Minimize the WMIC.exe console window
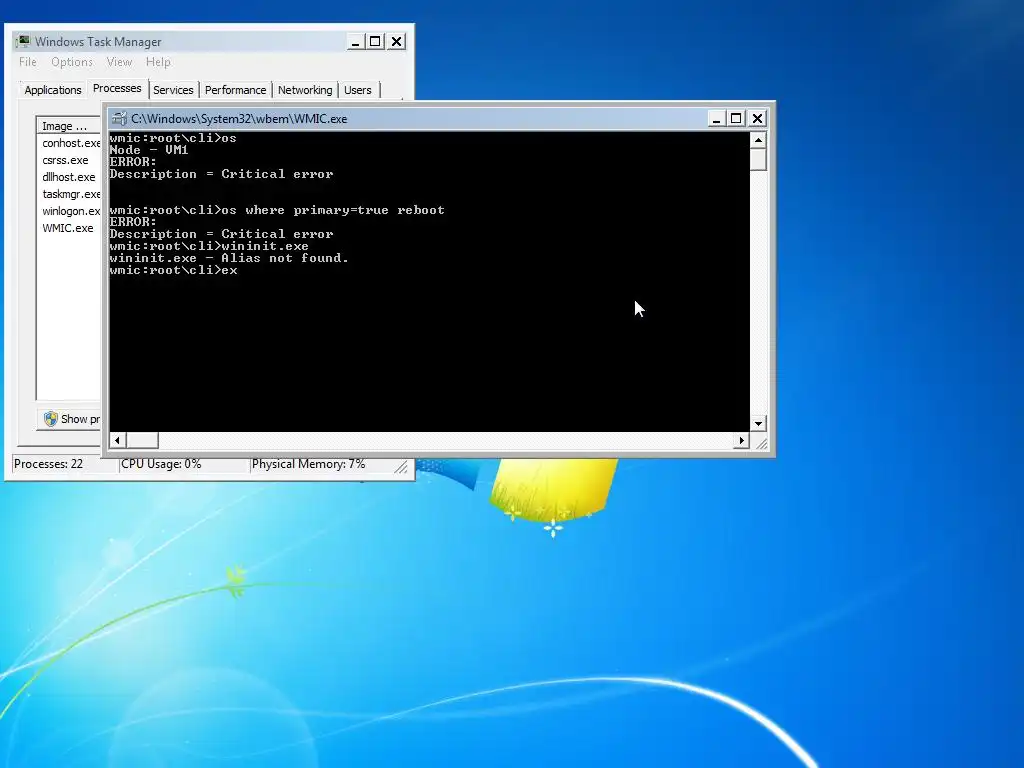The image size is (1024, 768). 716,118
